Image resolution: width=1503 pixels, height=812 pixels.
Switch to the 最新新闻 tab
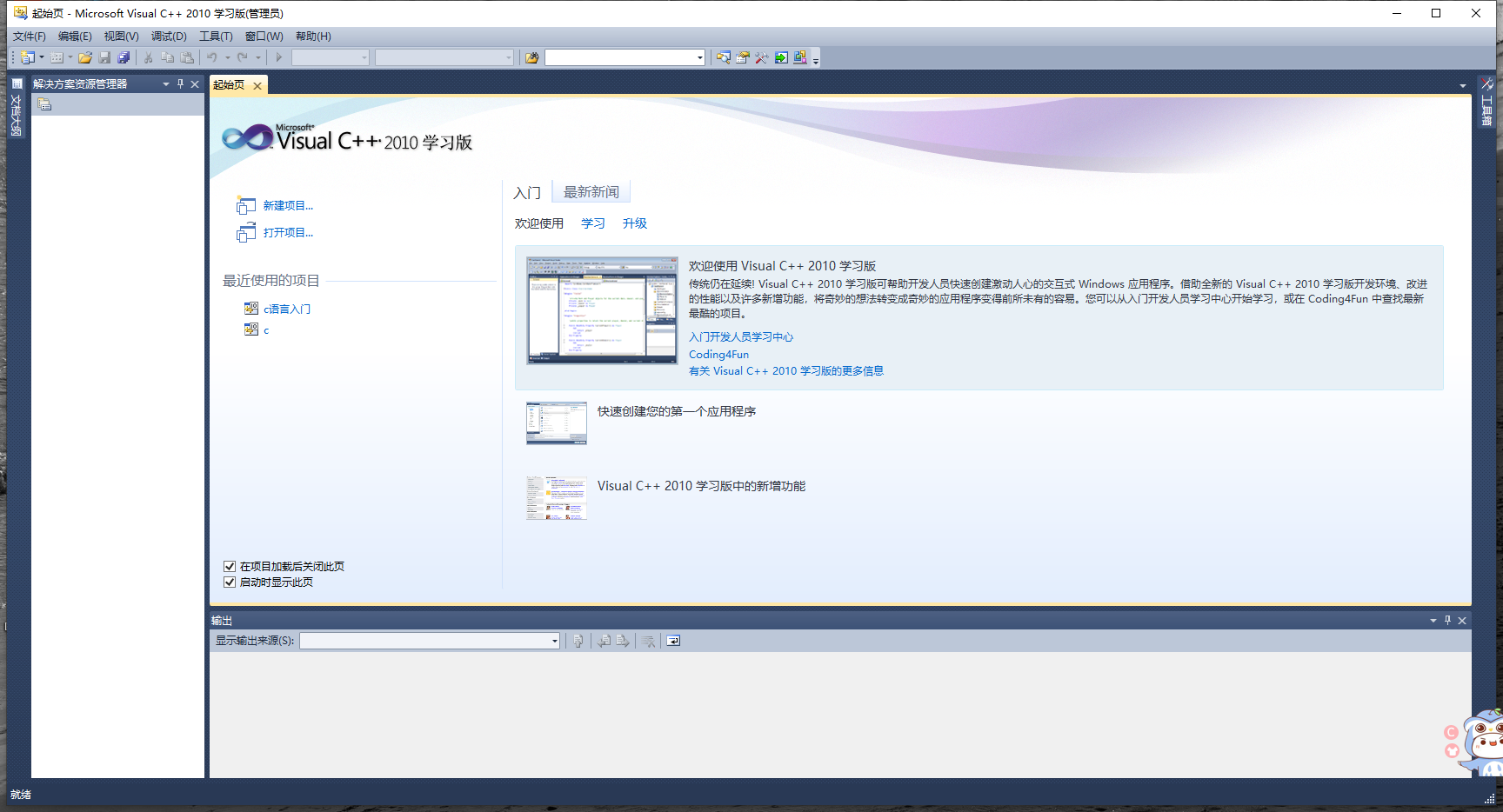(x=591, y=192)
